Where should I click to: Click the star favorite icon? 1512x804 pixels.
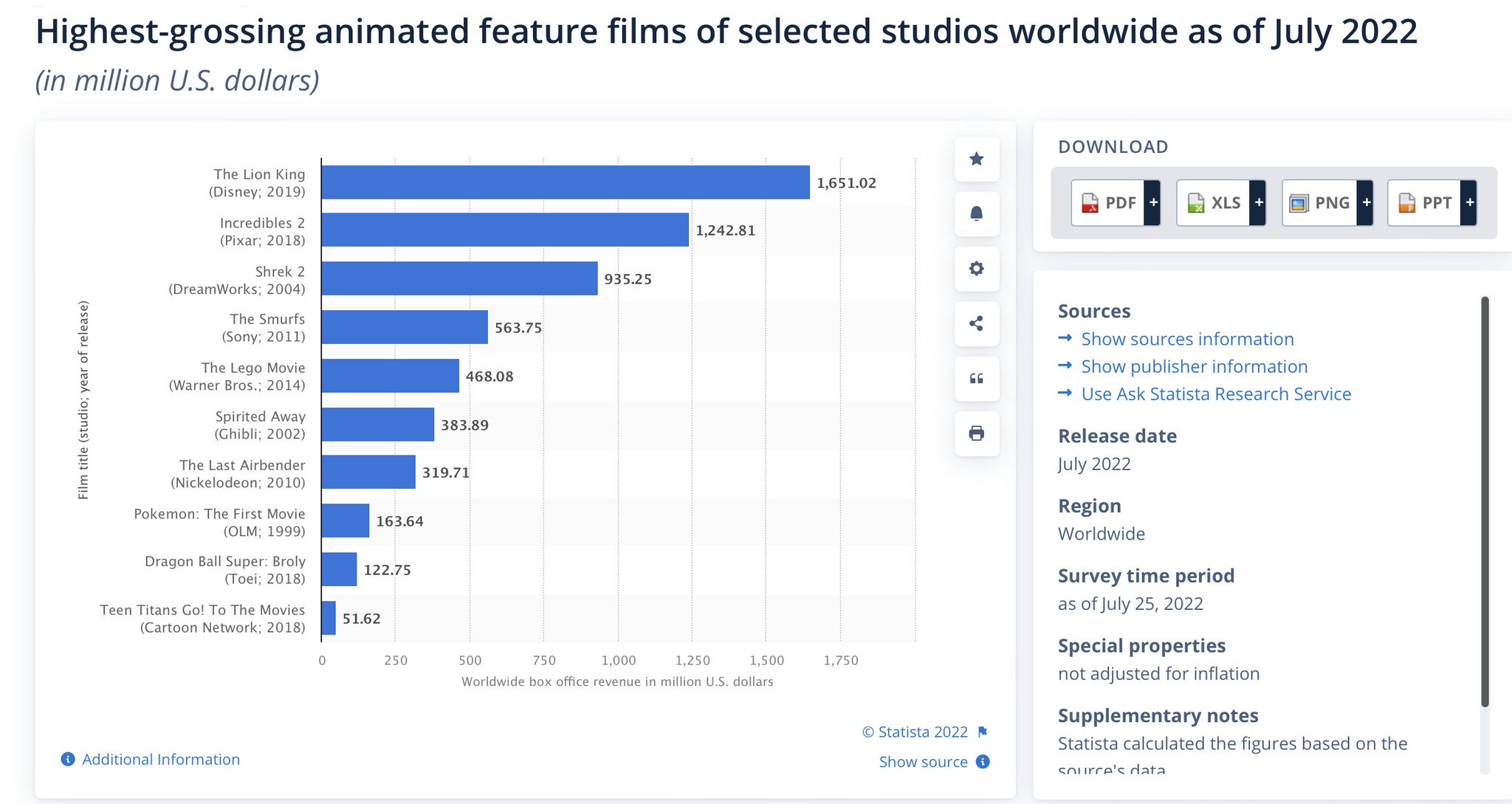tap(976, 159)
